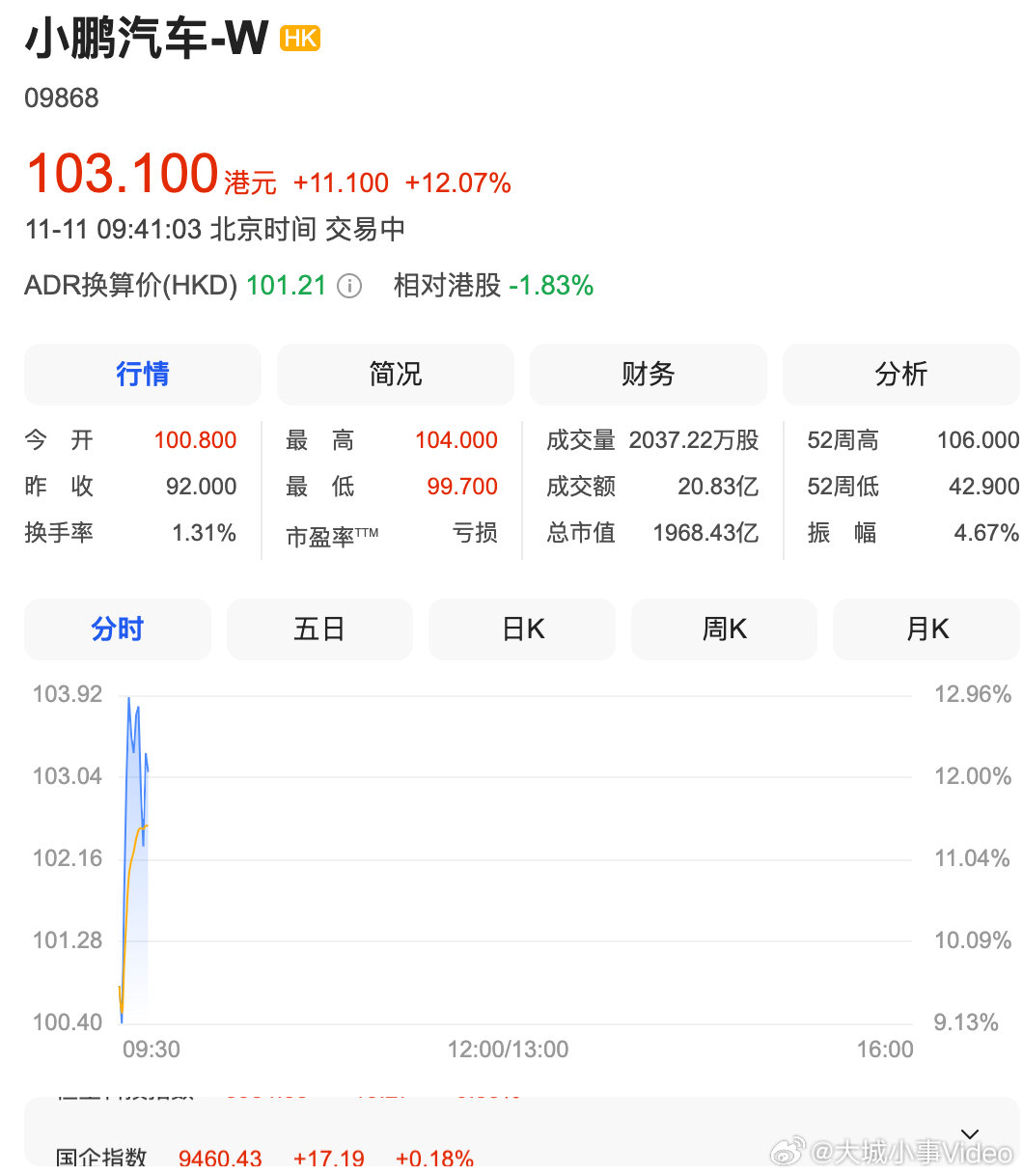Select the 行情 tab
1023x1176 pixels.
142,375
